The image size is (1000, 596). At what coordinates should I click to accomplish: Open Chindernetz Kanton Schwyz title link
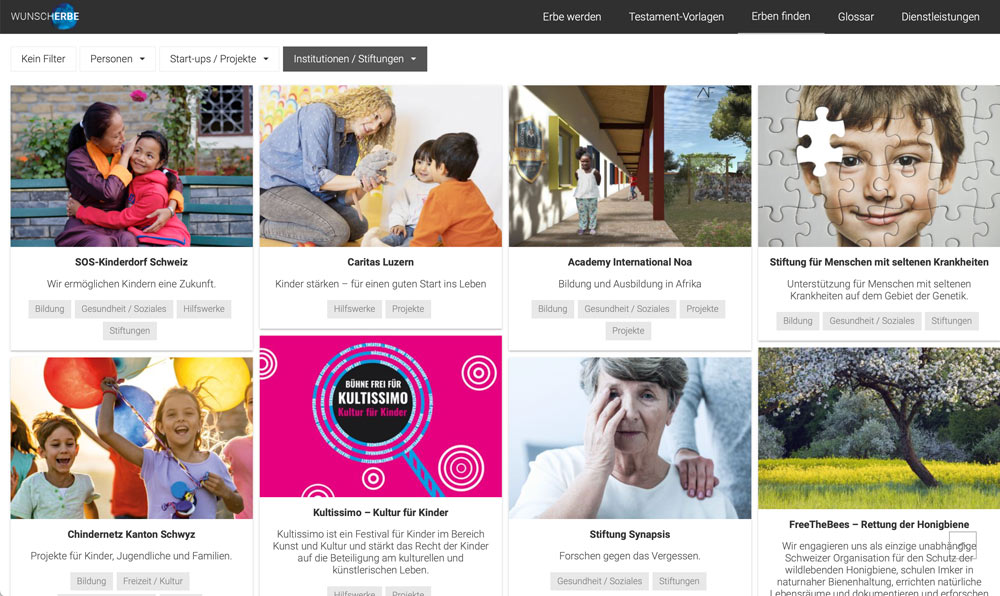(131, 534)
